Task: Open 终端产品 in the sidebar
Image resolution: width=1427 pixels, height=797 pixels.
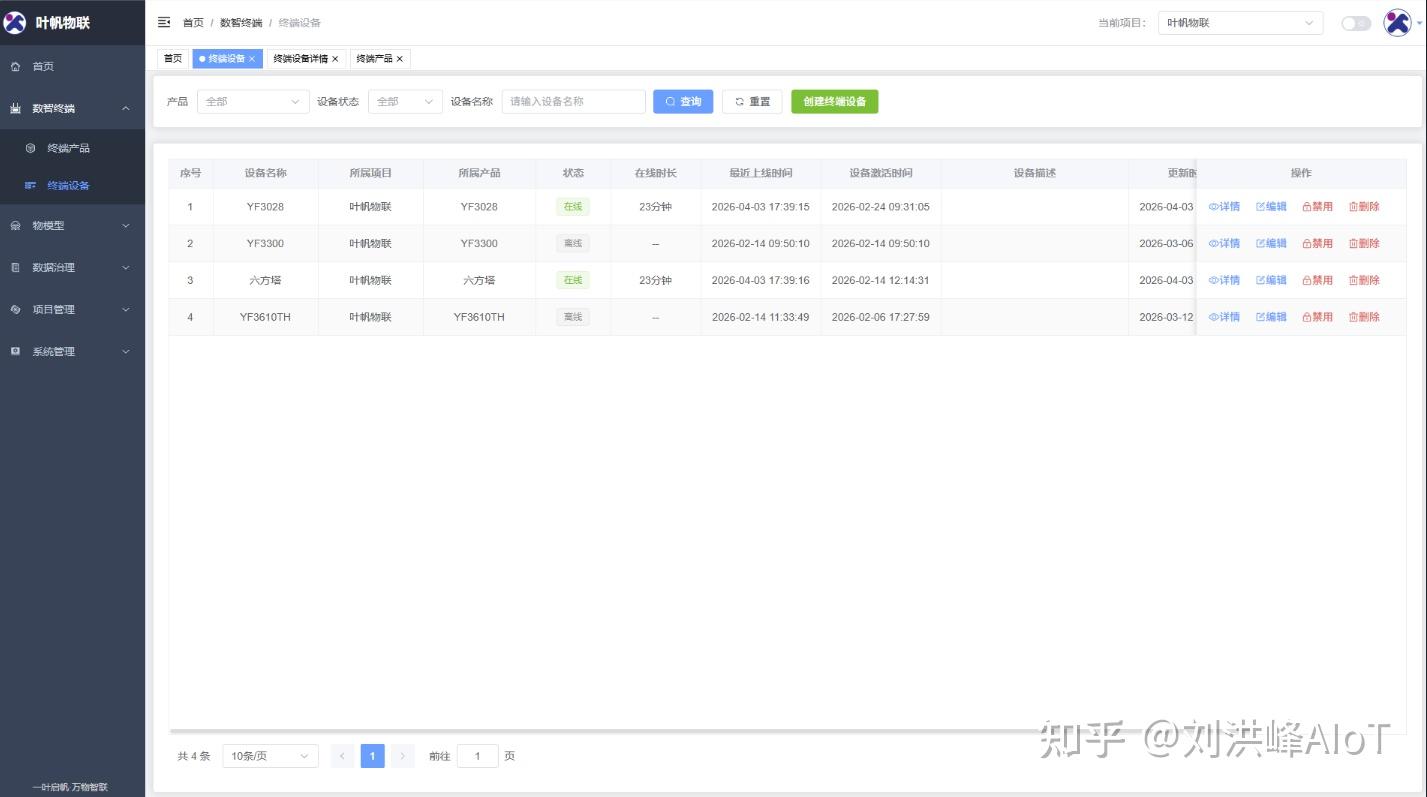Action: [x=72, y=148]
